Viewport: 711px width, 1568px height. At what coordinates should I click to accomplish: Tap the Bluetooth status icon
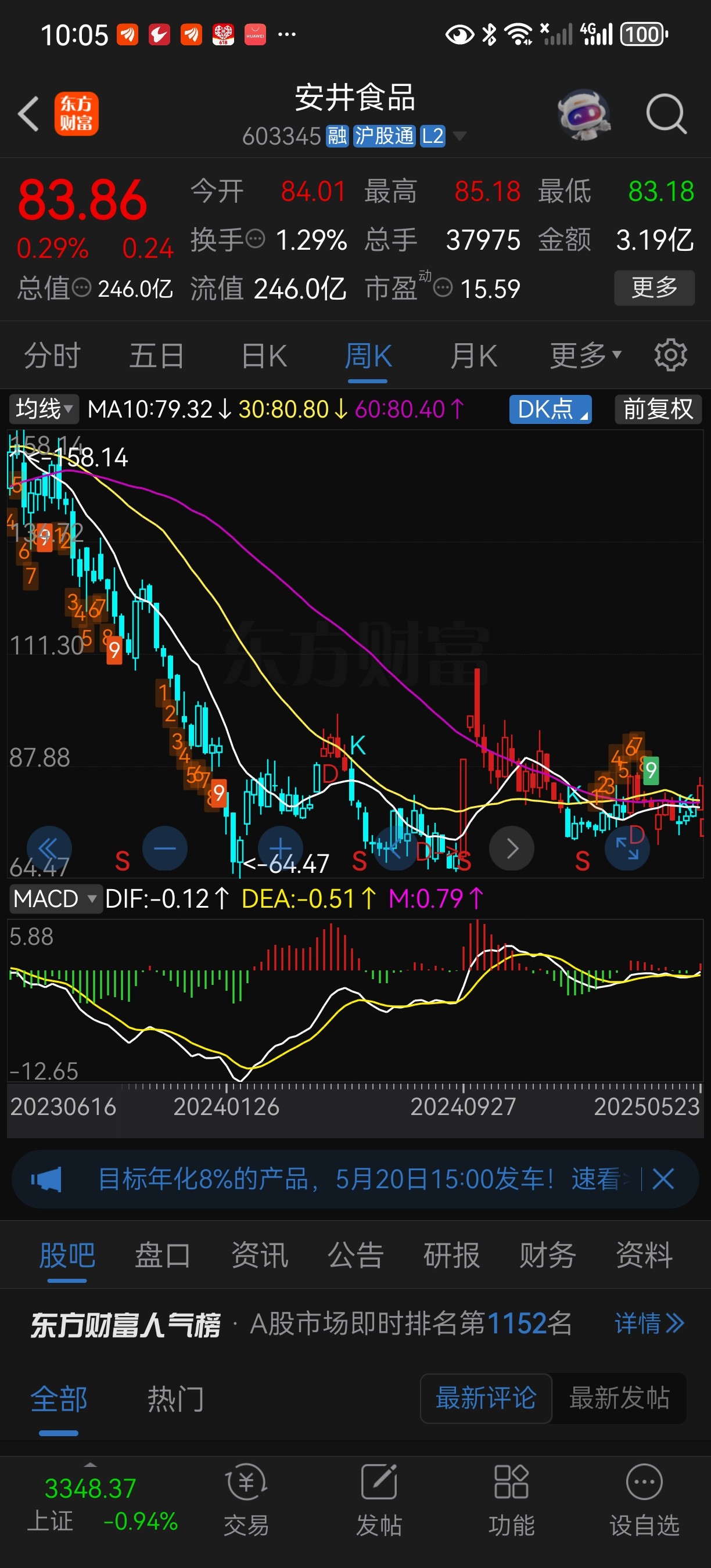pyautogui.click(x=489, y=35)
